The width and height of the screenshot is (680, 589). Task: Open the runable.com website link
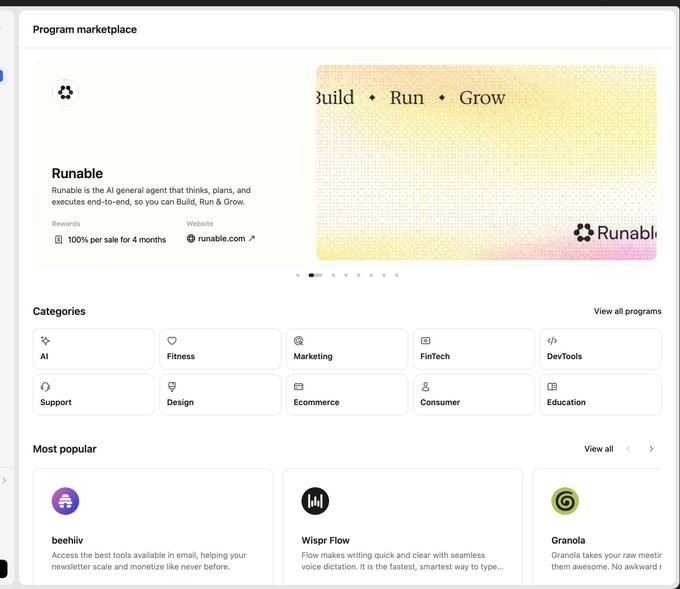[221, 239]
